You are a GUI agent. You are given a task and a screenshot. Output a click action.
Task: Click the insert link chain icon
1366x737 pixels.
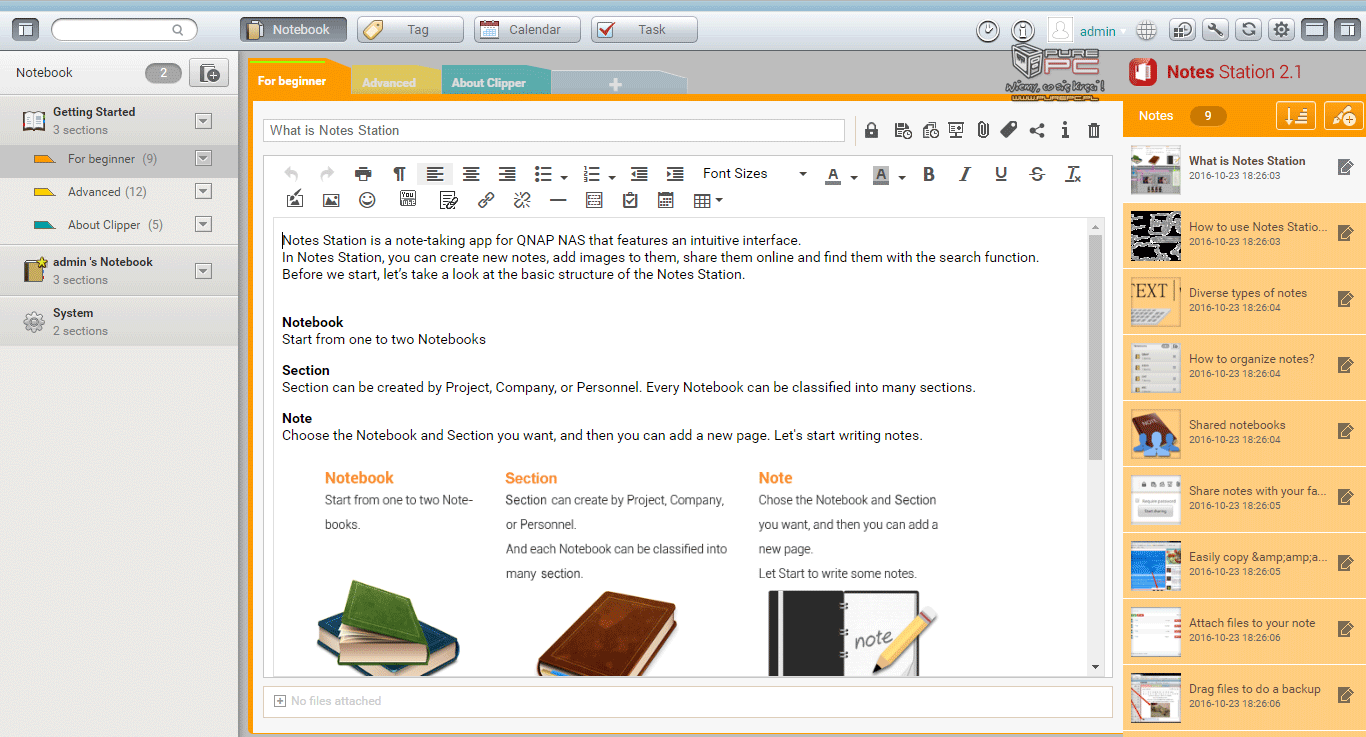coord(486,200)
